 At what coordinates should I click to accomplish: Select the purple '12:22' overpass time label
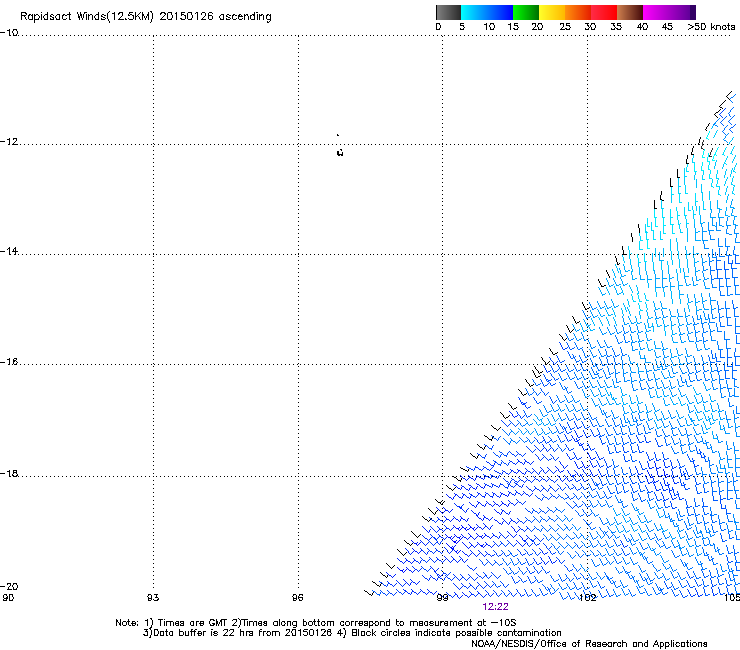(x=496, y=607)
